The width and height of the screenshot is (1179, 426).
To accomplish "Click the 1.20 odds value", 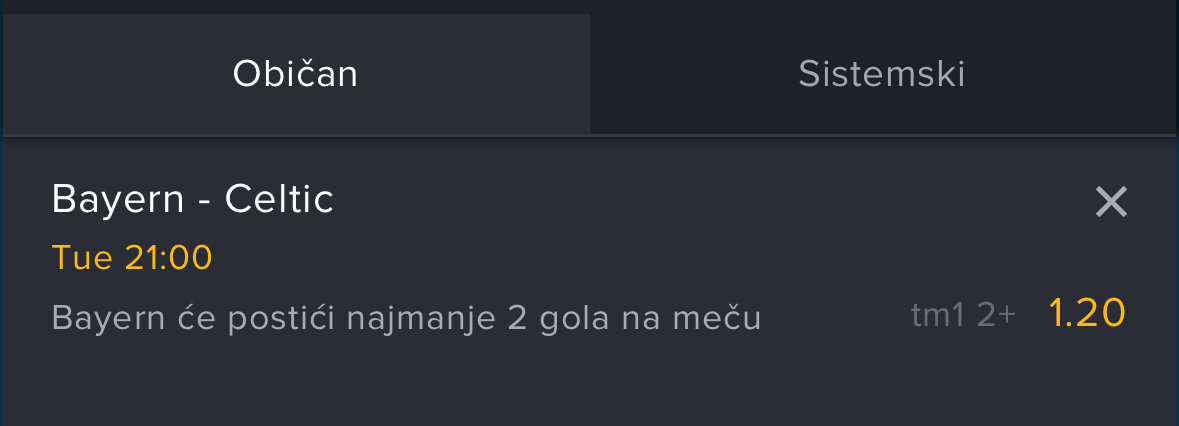I will (x=1087, y=314).
